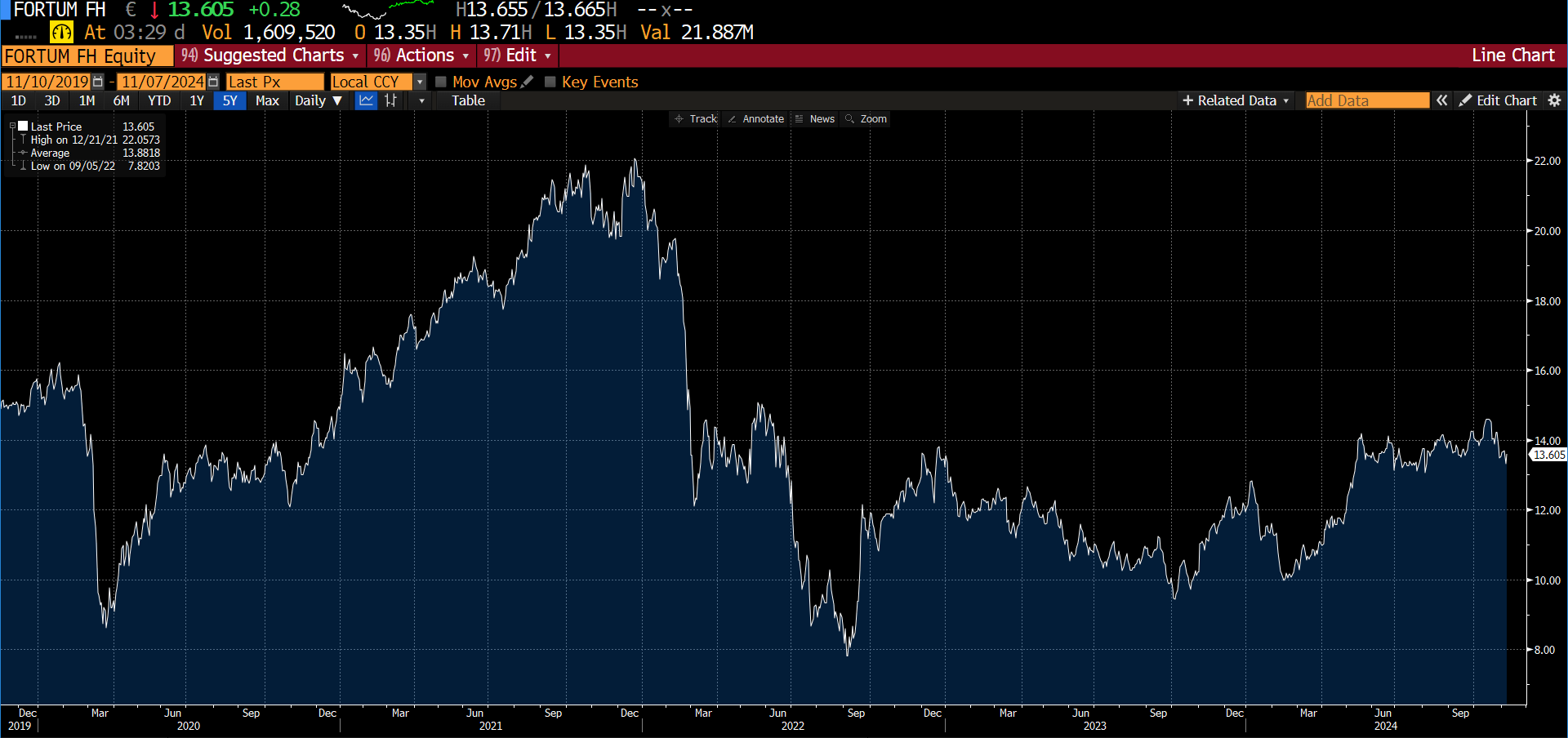Click the Add Data input field
Viewport: 1568px width, 738px height.
coord(1366,100)
